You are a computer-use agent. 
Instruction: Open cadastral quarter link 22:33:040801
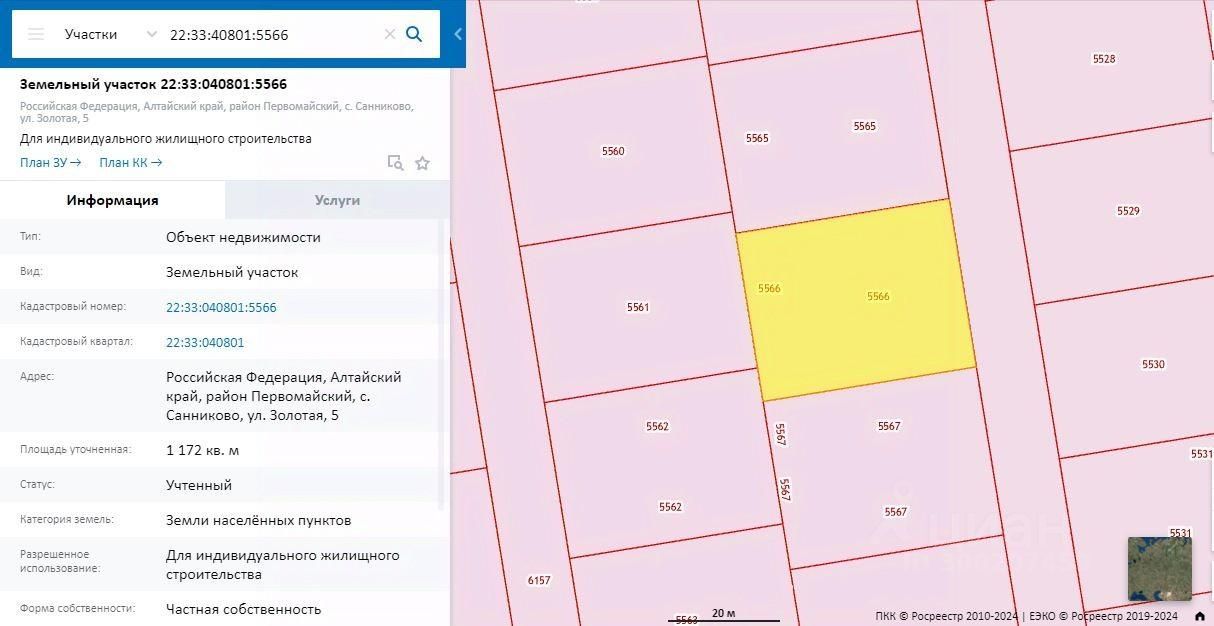(205, 342)
